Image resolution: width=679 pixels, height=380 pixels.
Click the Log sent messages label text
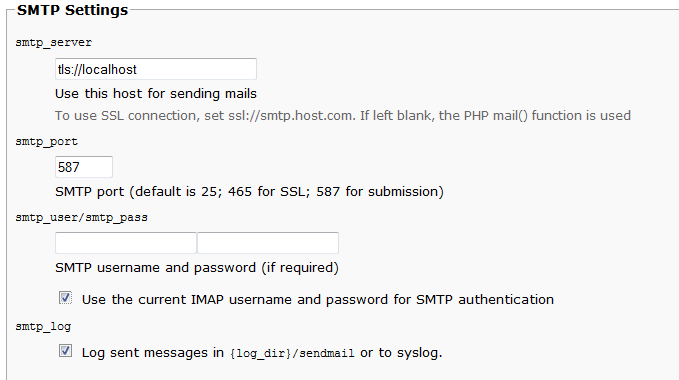152,353
